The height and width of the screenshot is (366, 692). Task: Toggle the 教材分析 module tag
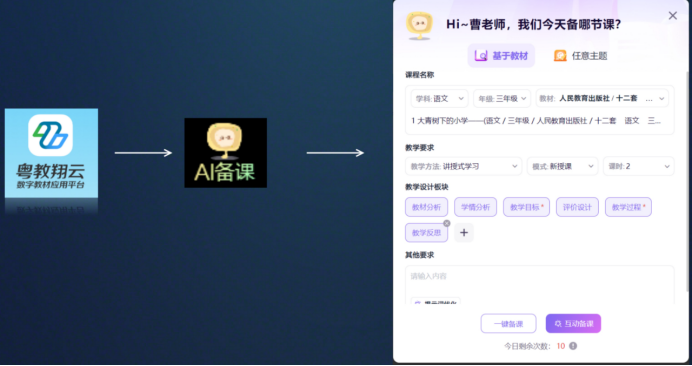point(426,207)
